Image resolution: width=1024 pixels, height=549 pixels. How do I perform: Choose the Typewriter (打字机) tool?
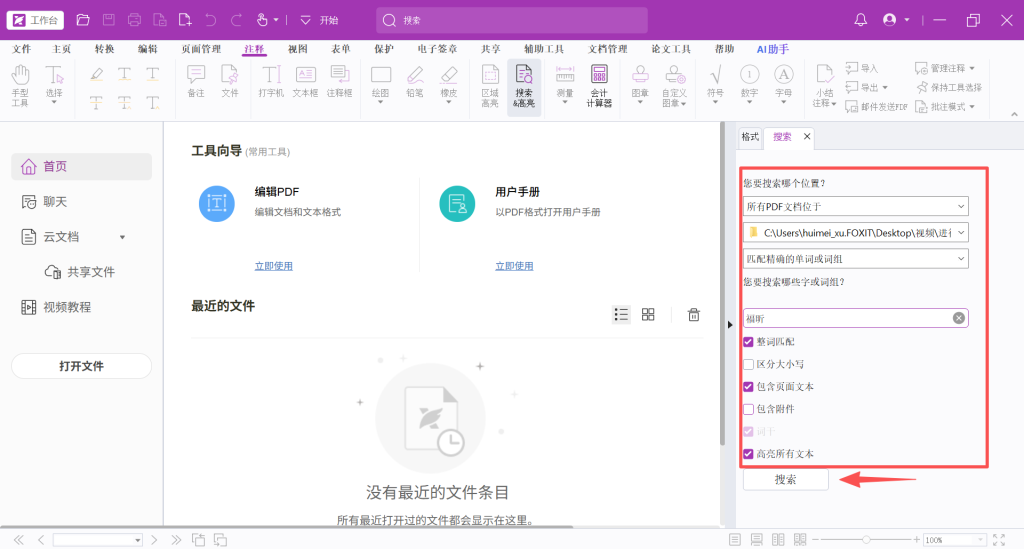[271, 82]
